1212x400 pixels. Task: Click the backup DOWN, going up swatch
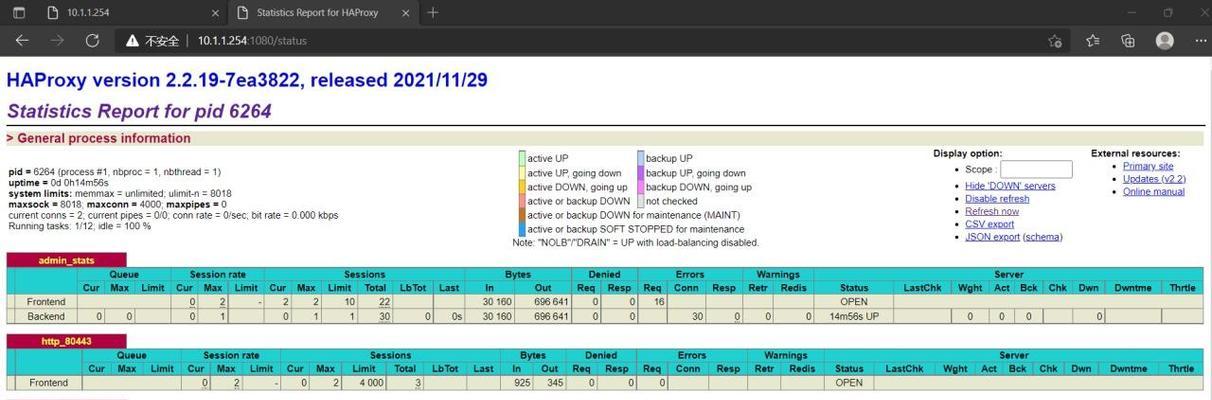640,187
